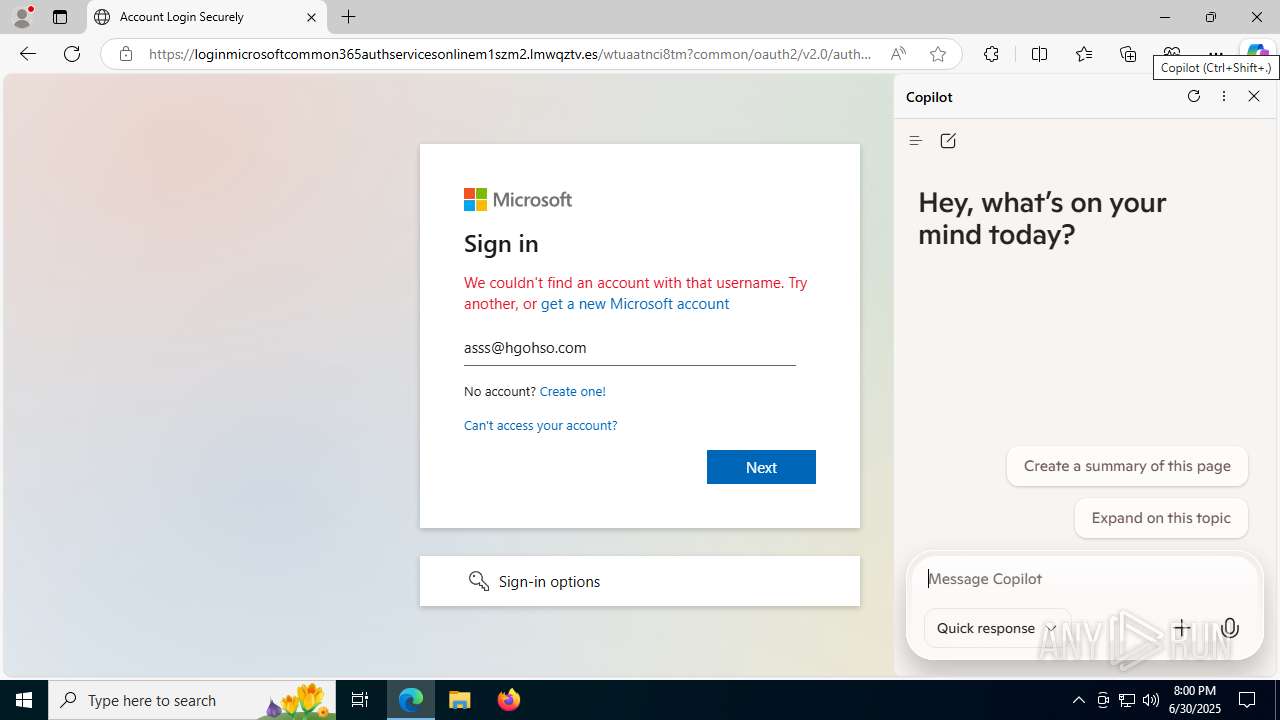Click the email field with asss@hgohso.com
1280x720 pixels.
pos(630,348)
